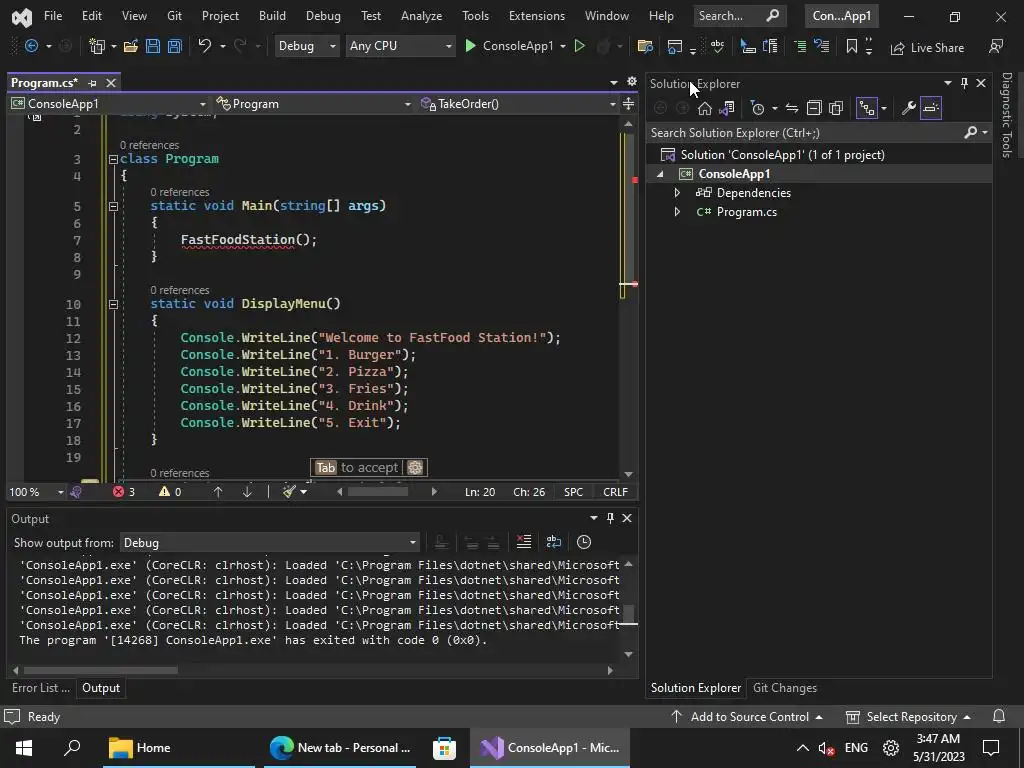1024x768 pixels.
Task: Click Sync with Active Document icon
Action: point(792,108)
